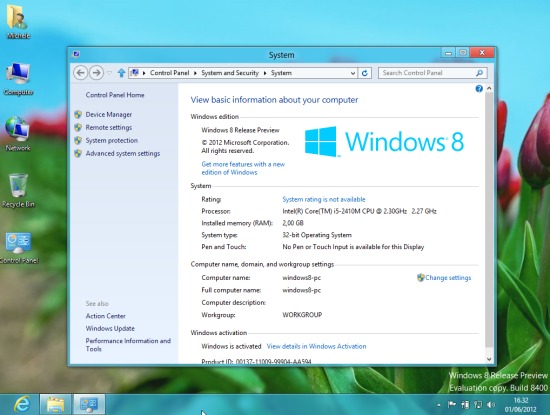Open Device Manager link

tap(109, 115)
